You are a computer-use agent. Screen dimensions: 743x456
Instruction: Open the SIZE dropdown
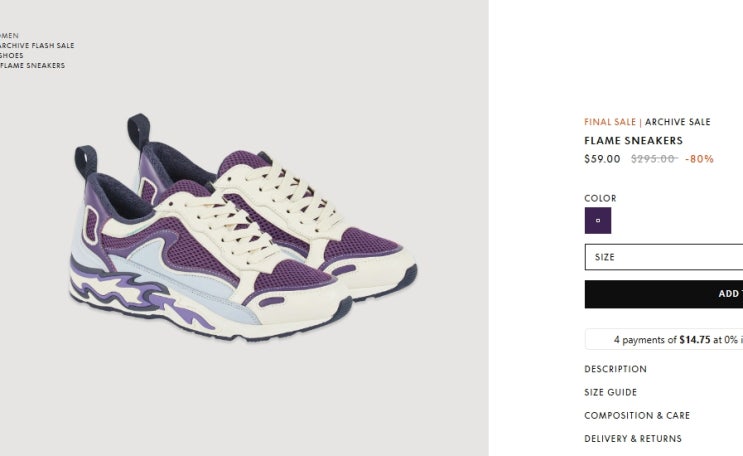[664, 257]
